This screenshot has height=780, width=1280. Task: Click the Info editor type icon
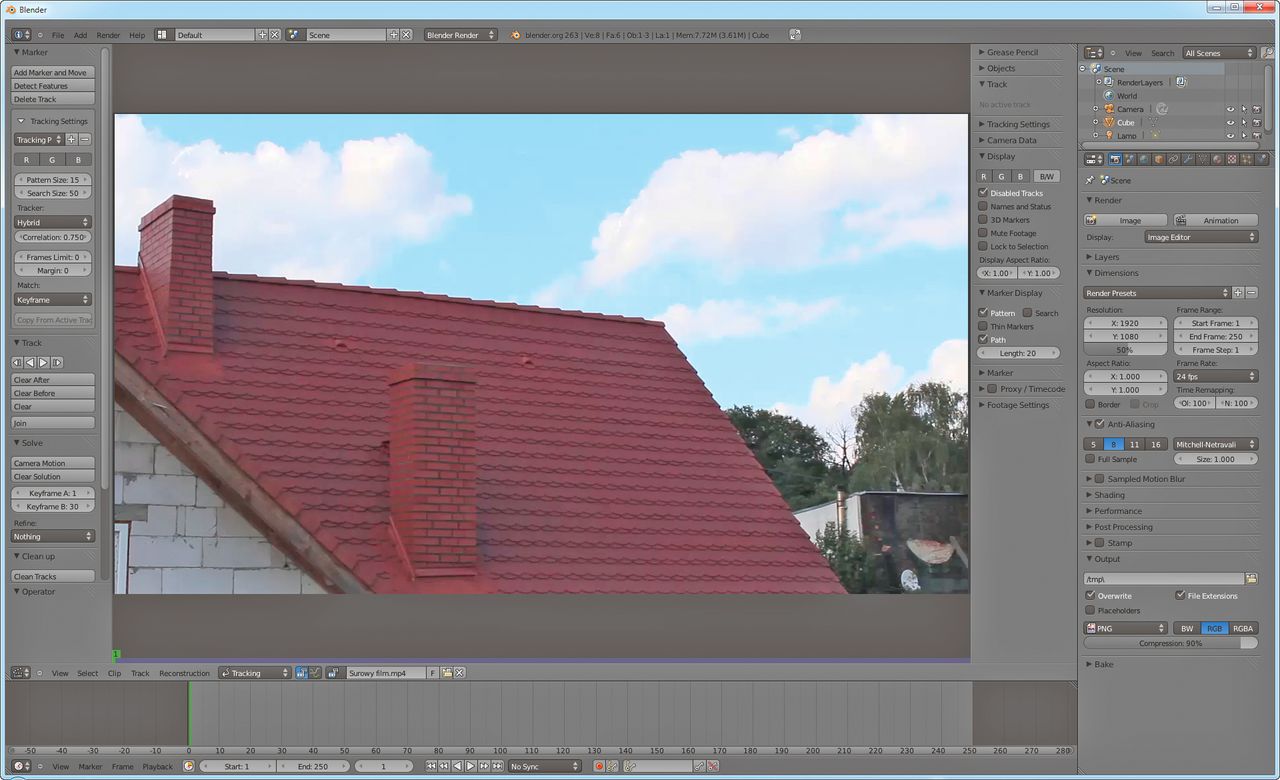point(21,35)
